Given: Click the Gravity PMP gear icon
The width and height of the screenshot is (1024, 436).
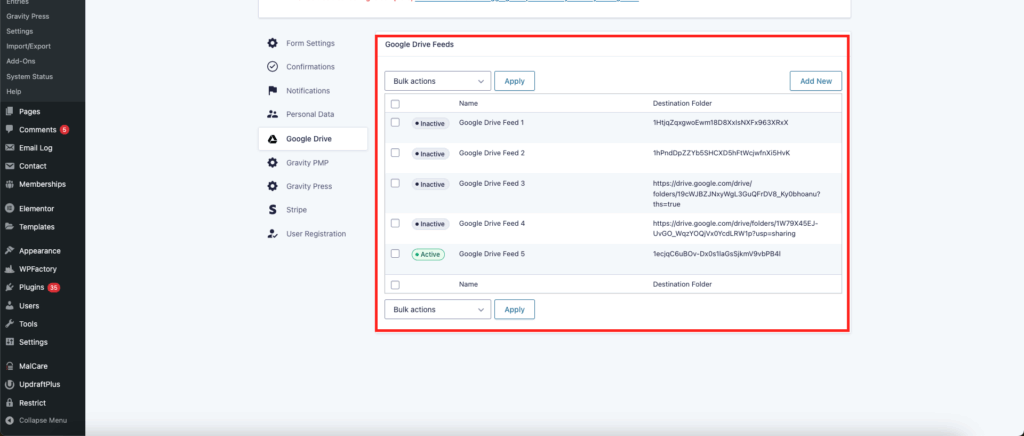Looking at the screenshot, I should [272, 163].
